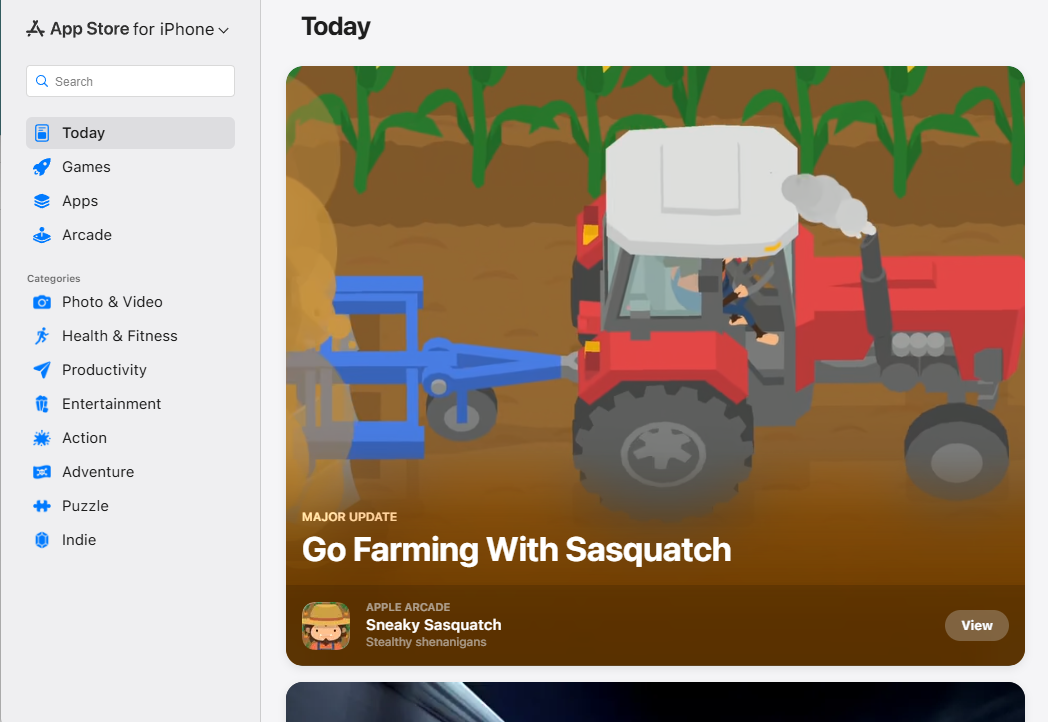The height and width of the screenshot is (722, 1048).
Task: Click the Games rocket icon
Action: coord(42,167)
